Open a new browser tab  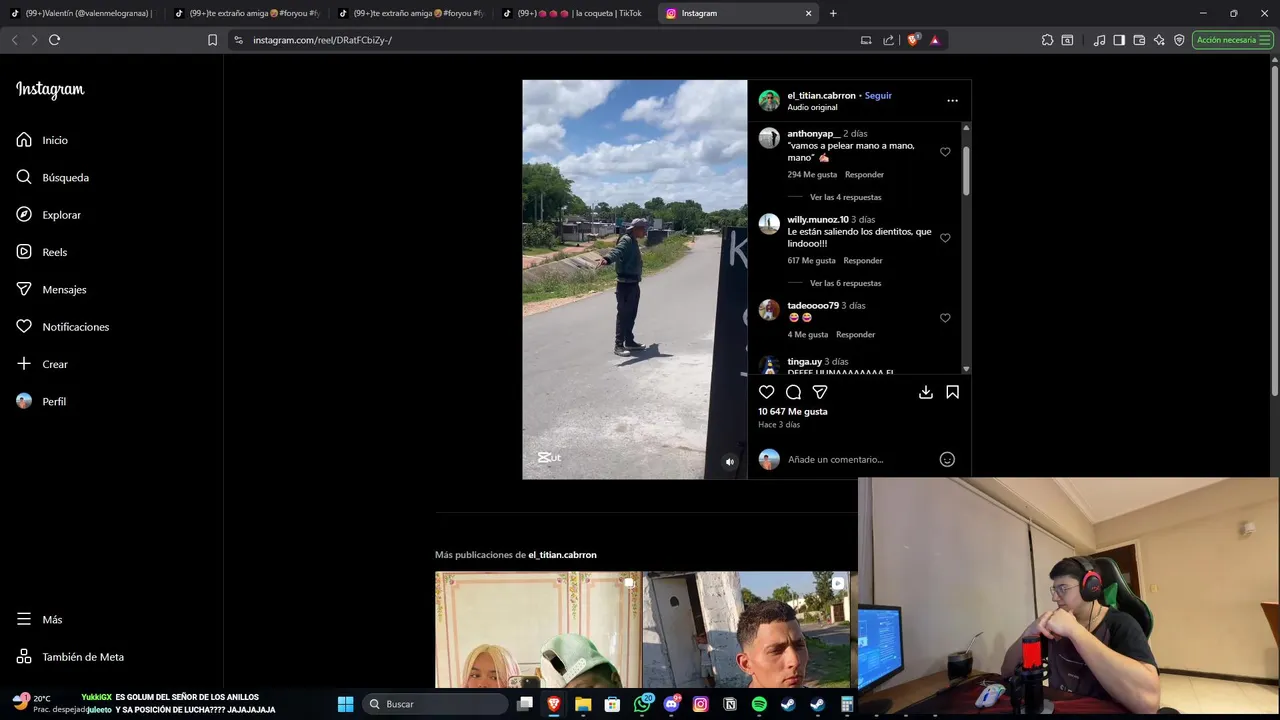pos(833,13)
